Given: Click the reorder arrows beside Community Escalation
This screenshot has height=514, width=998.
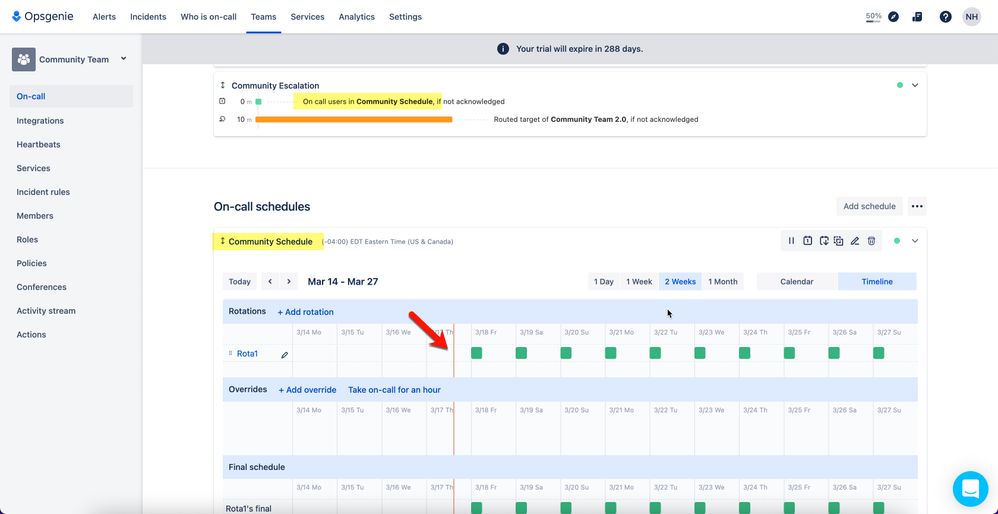Looking at the screenshot, I should (x=223, y=85).
